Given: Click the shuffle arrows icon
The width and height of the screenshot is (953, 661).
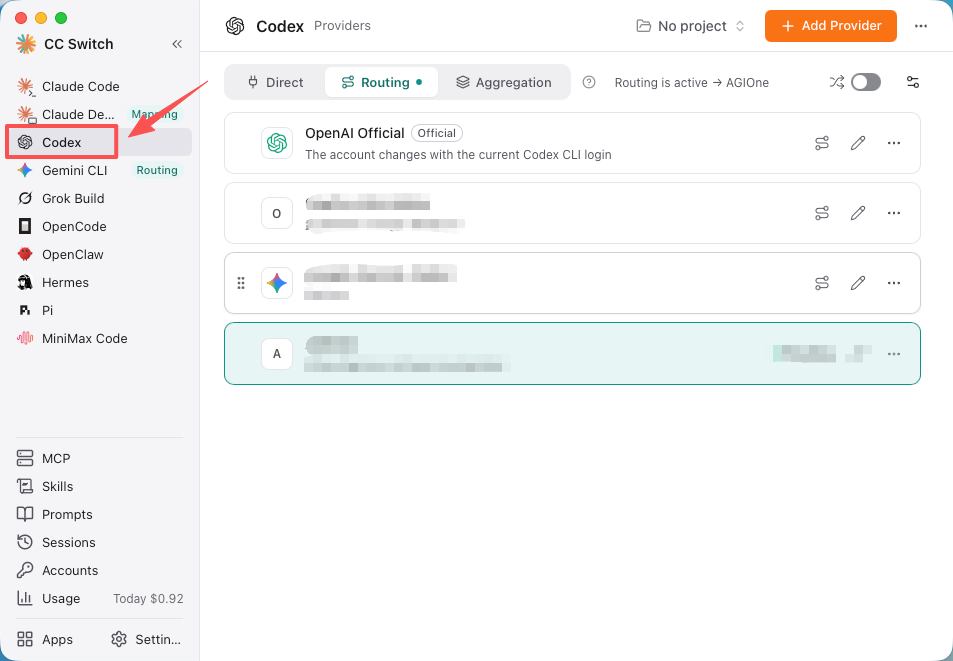Looking at the screenshot, I should coord(837,82).
